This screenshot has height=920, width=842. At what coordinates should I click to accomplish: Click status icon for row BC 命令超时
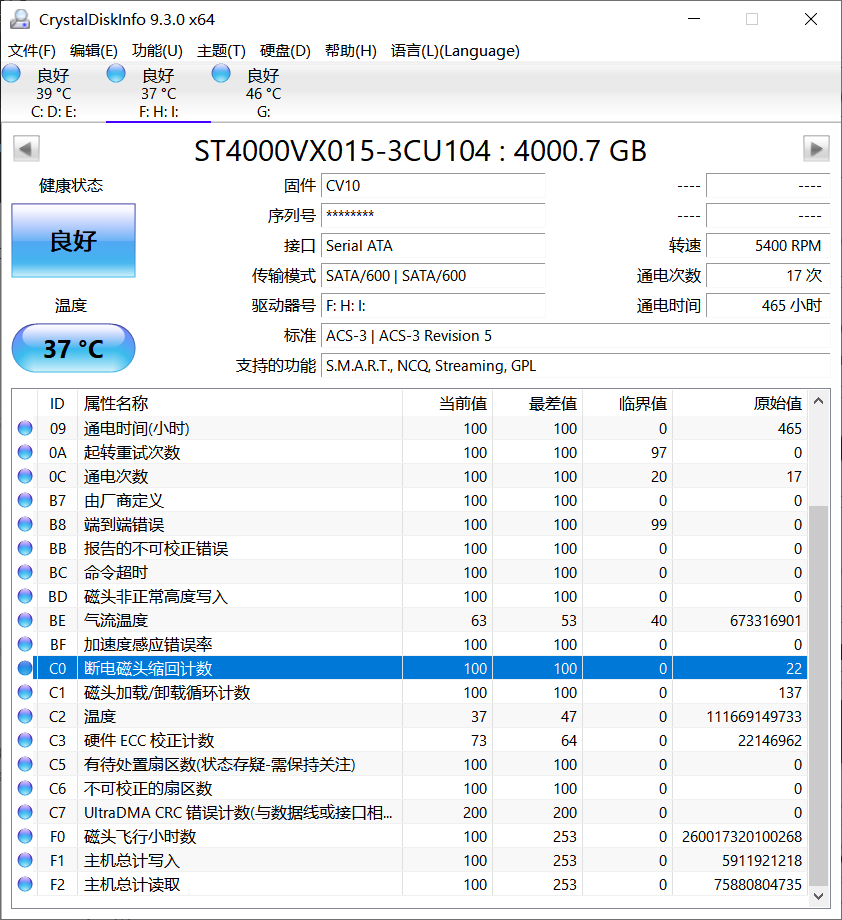[25, 572]
